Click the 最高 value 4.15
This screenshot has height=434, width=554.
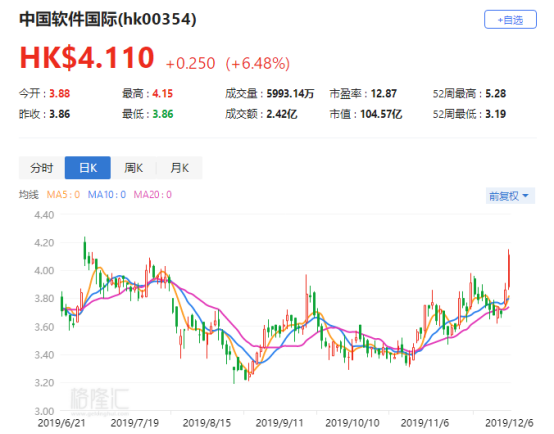coord(163,94)
